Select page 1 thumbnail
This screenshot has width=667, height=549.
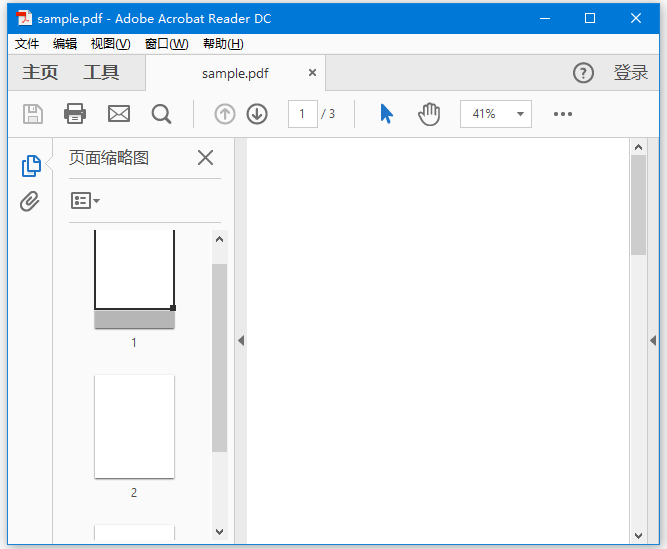[134, 279]
